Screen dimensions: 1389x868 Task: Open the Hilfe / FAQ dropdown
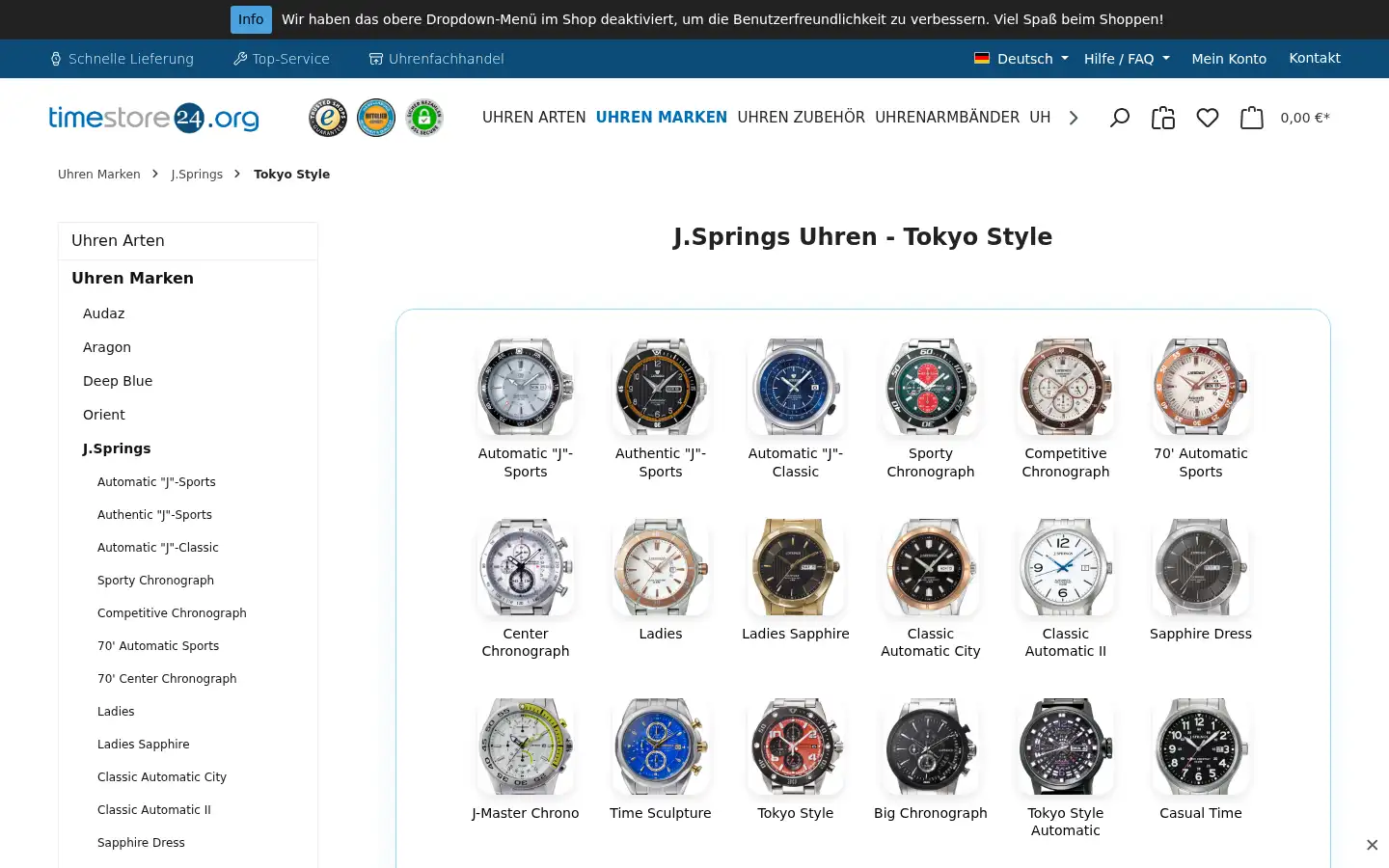[1127, 59]
